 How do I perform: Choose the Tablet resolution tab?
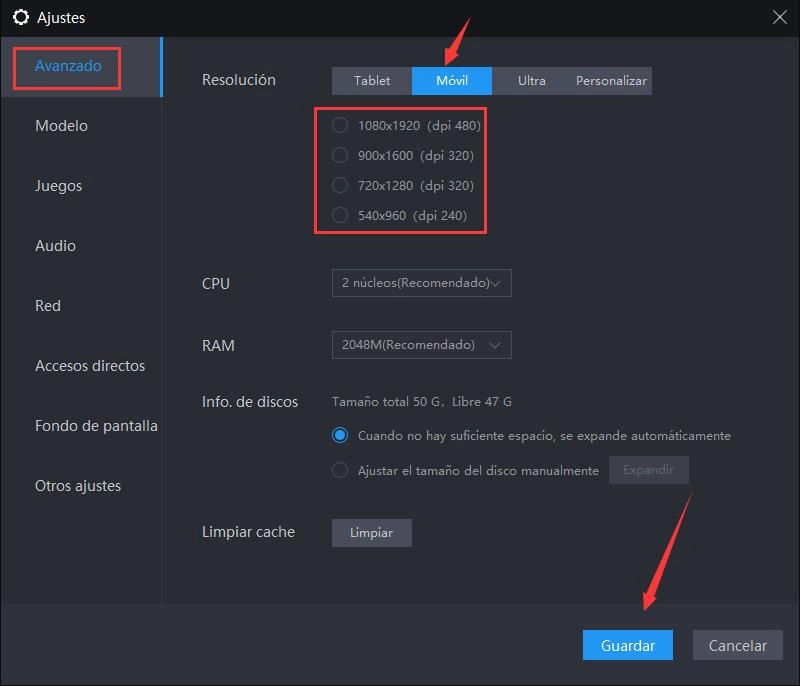coord(372,81)
